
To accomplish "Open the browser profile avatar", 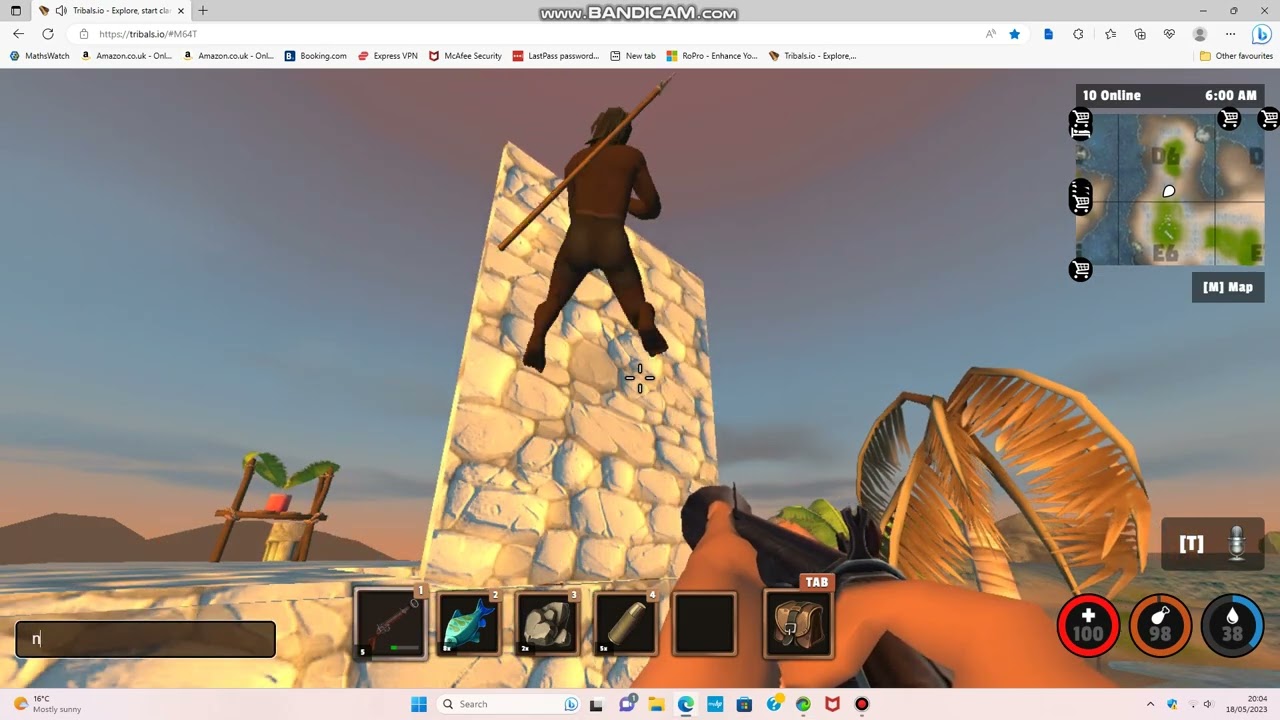I will tap(1200, 34).
